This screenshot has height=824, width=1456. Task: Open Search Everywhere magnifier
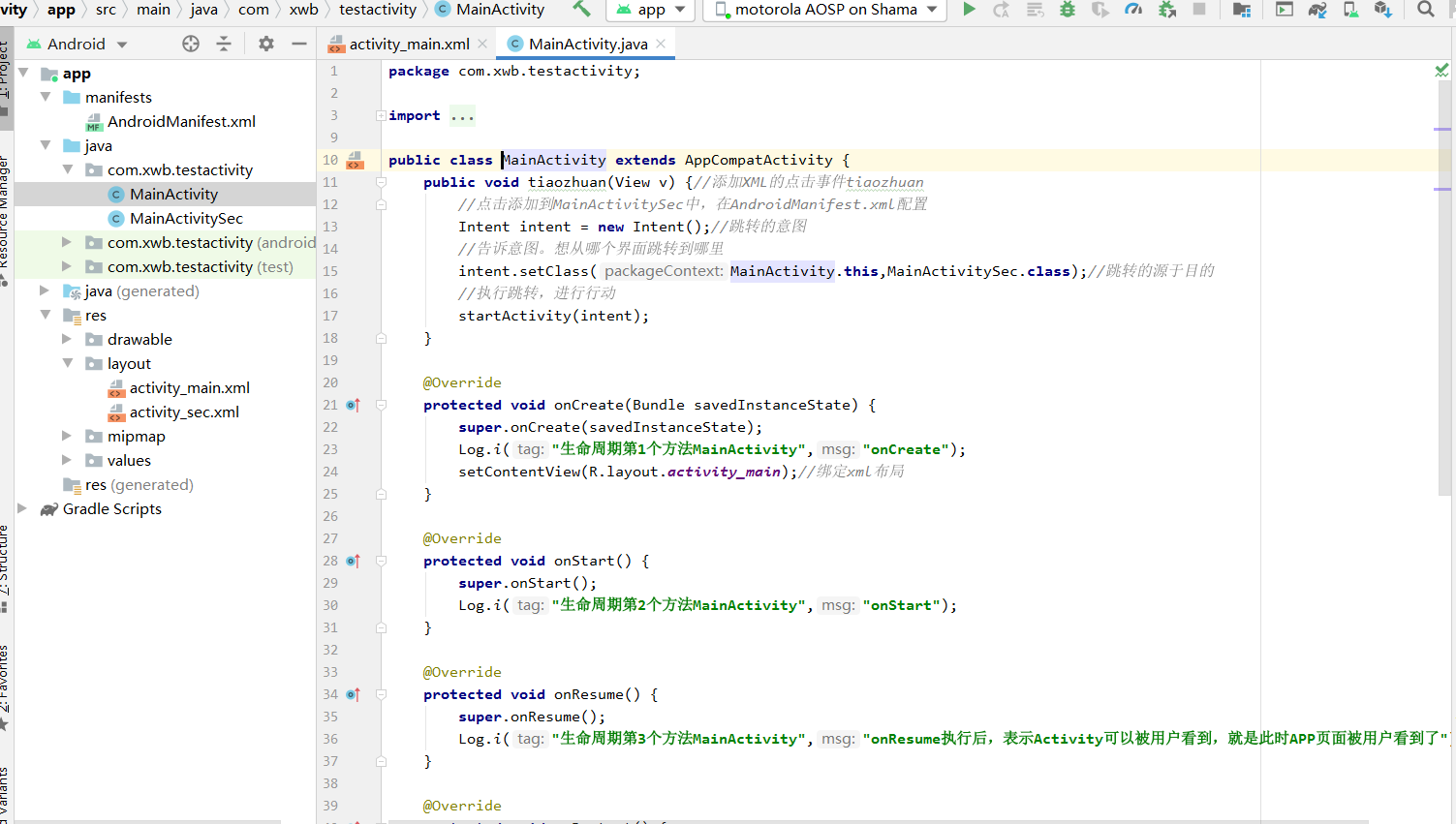pos(1427,10)
